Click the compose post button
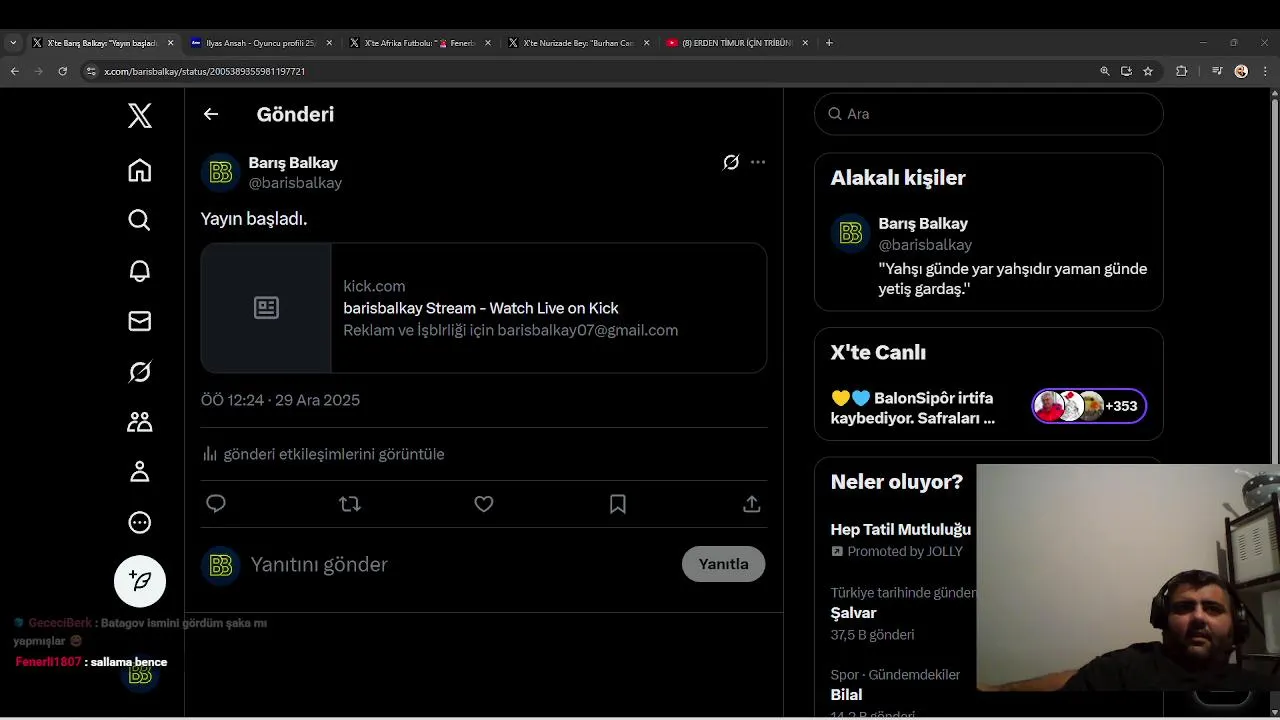Viewport: 1280px width, 720px height. coord(140,581)
